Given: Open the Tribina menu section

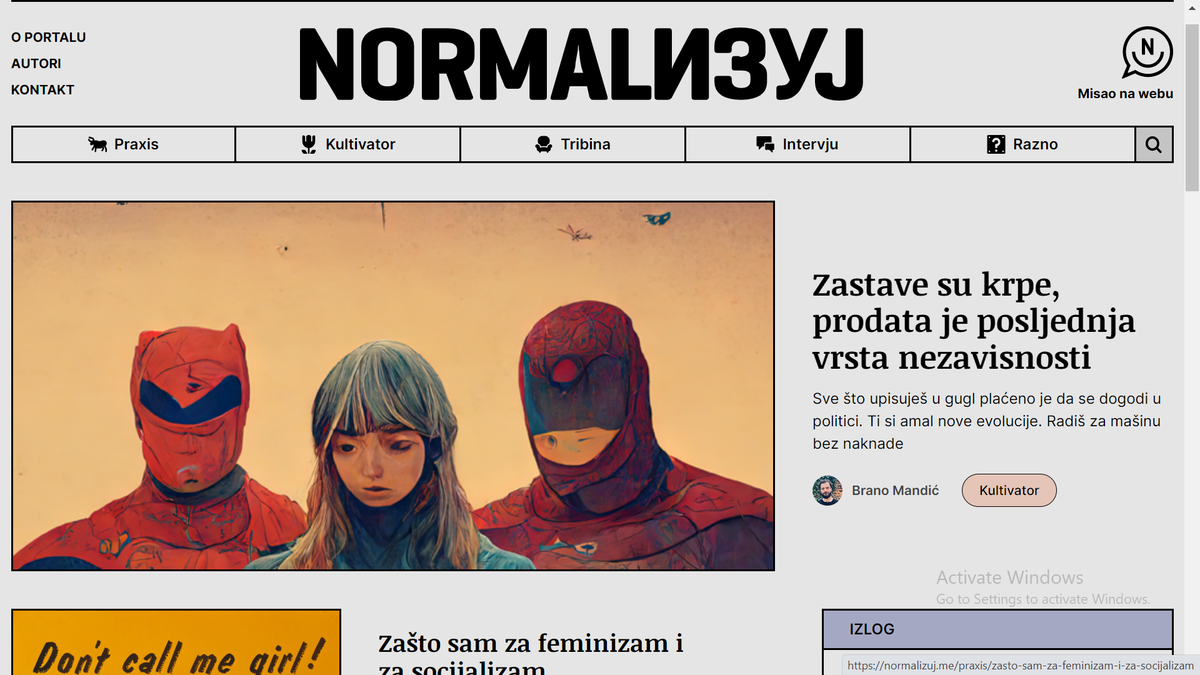Looking at the screenshot, I should pyautogui.click(x=573, y=145).
